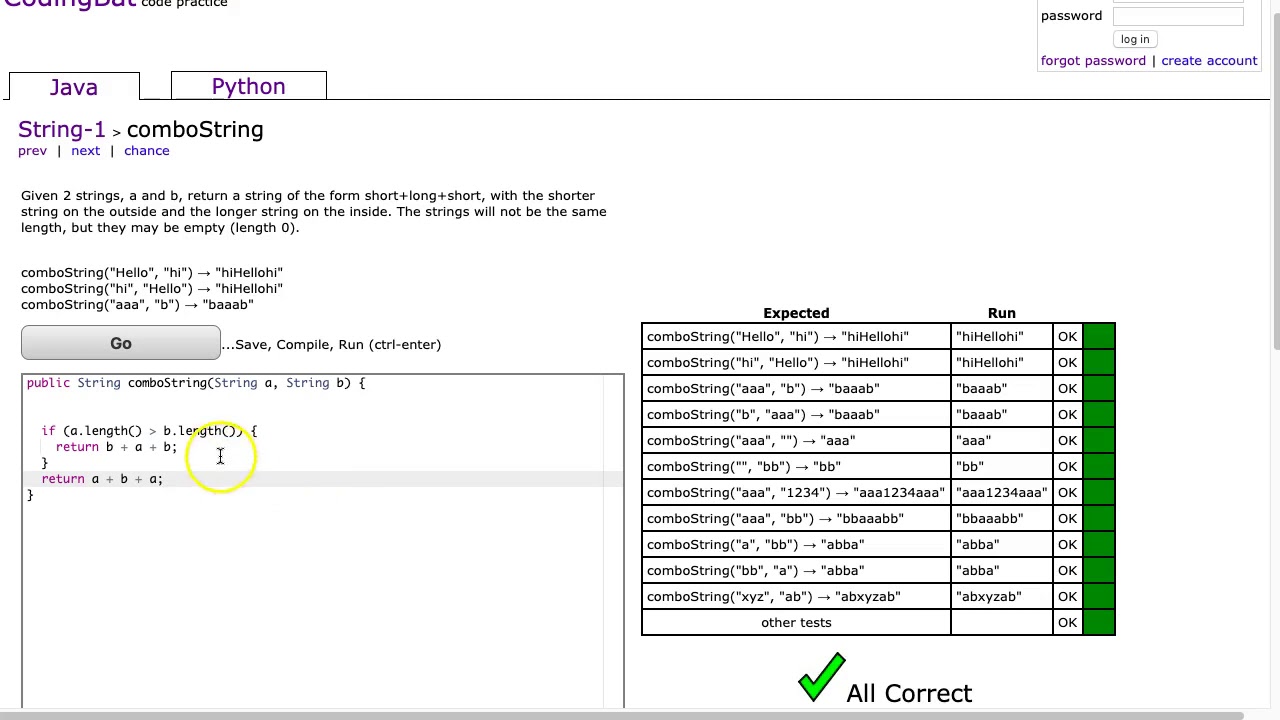Click the "bbaaabb" run result value
The height and width of the screenshot is (720, 1280).
989,519
